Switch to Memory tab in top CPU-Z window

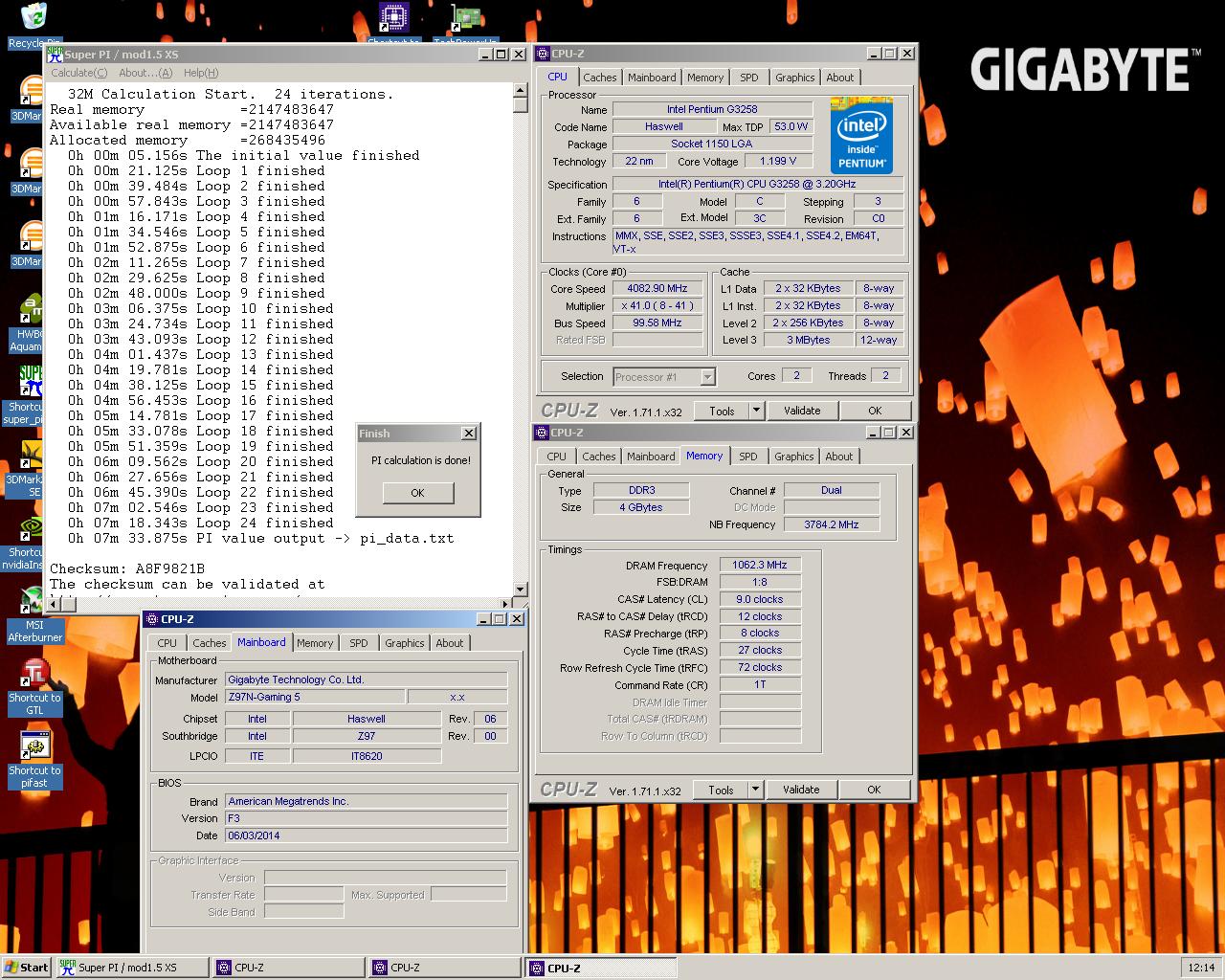pyautogui.click(x=705, y=78)
